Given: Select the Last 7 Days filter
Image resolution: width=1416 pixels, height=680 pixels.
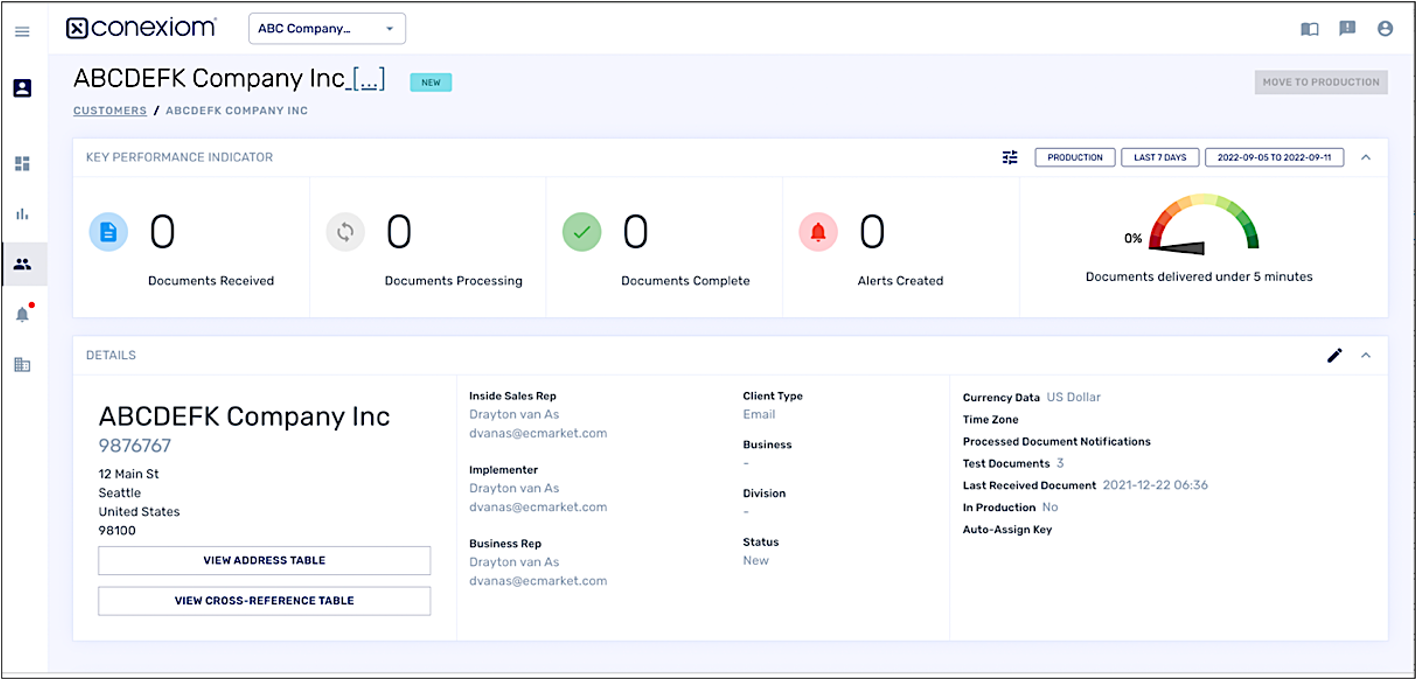Looking at the screenshot, I should click(1160, 157).
